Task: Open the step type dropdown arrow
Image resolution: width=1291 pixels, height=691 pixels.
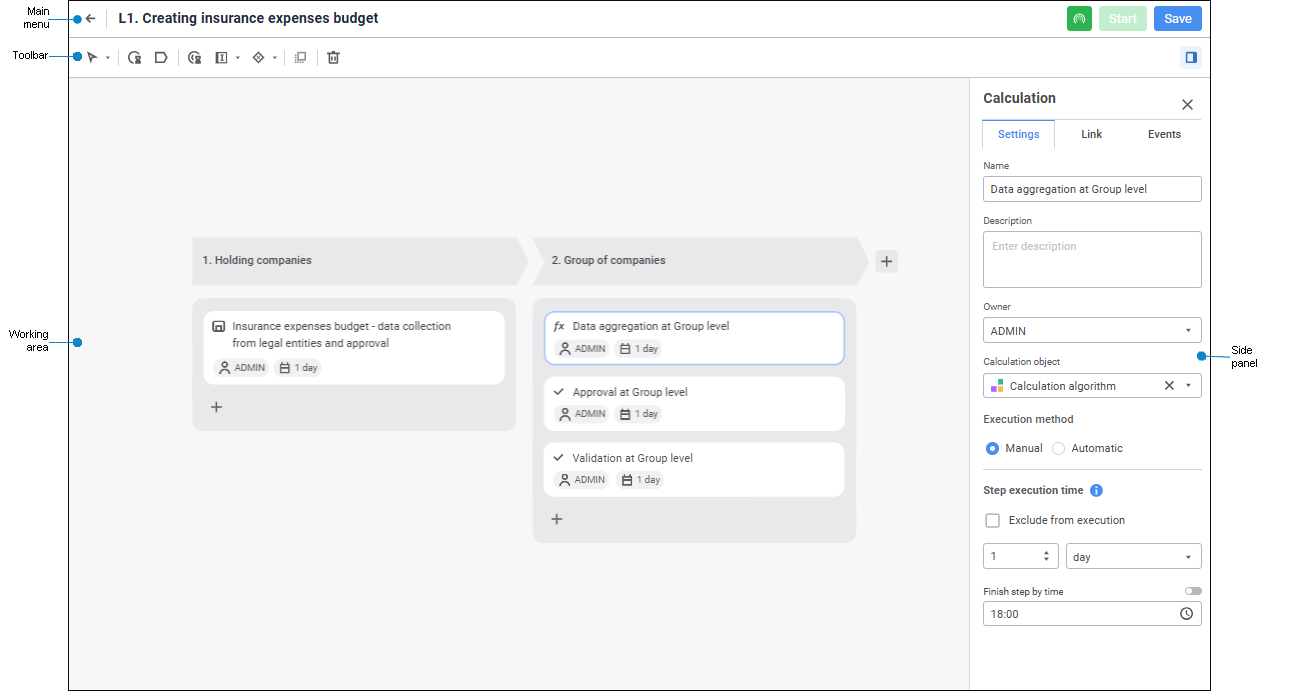Action: click(238, 58)
